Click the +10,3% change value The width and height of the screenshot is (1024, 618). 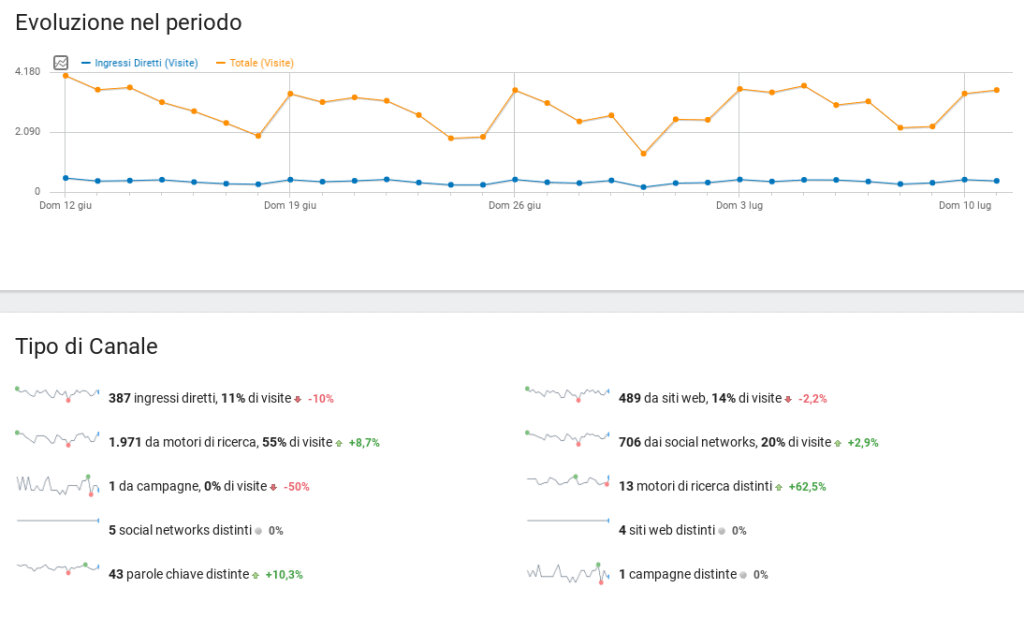(x=284, y=576)
